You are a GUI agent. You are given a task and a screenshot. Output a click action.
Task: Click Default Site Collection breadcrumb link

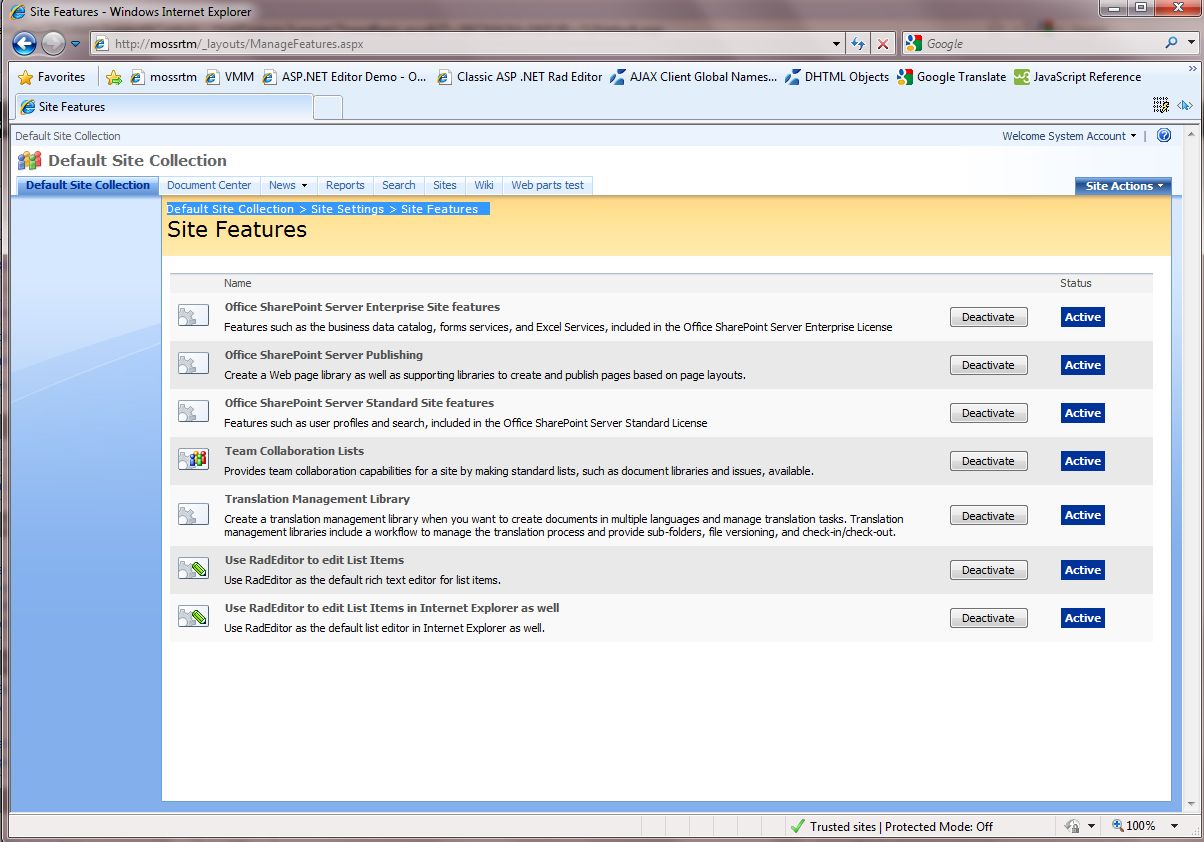coord(230,209)
